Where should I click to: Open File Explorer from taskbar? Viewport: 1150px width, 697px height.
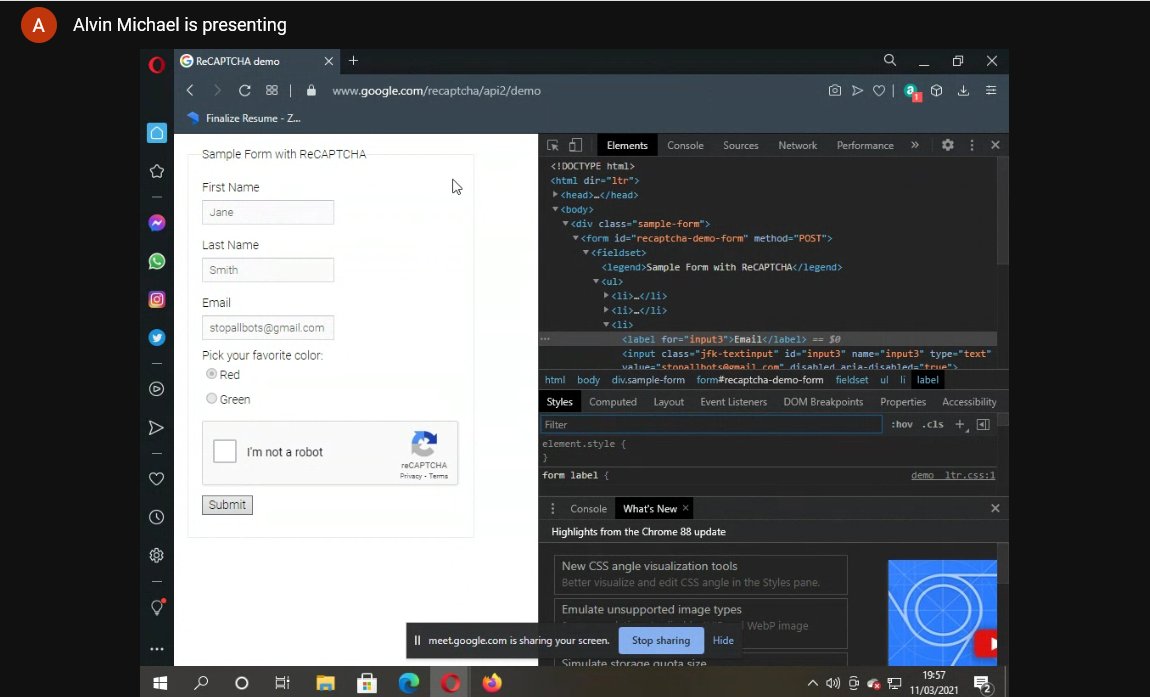coord(325,683)
